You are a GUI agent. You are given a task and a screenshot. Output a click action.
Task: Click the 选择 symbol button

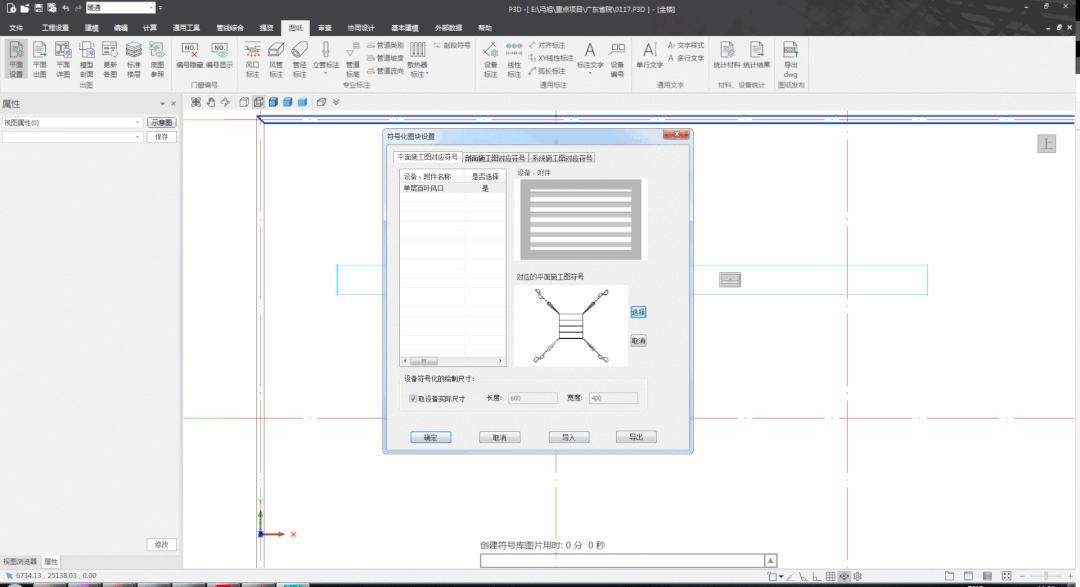click(x=638, y=312)
